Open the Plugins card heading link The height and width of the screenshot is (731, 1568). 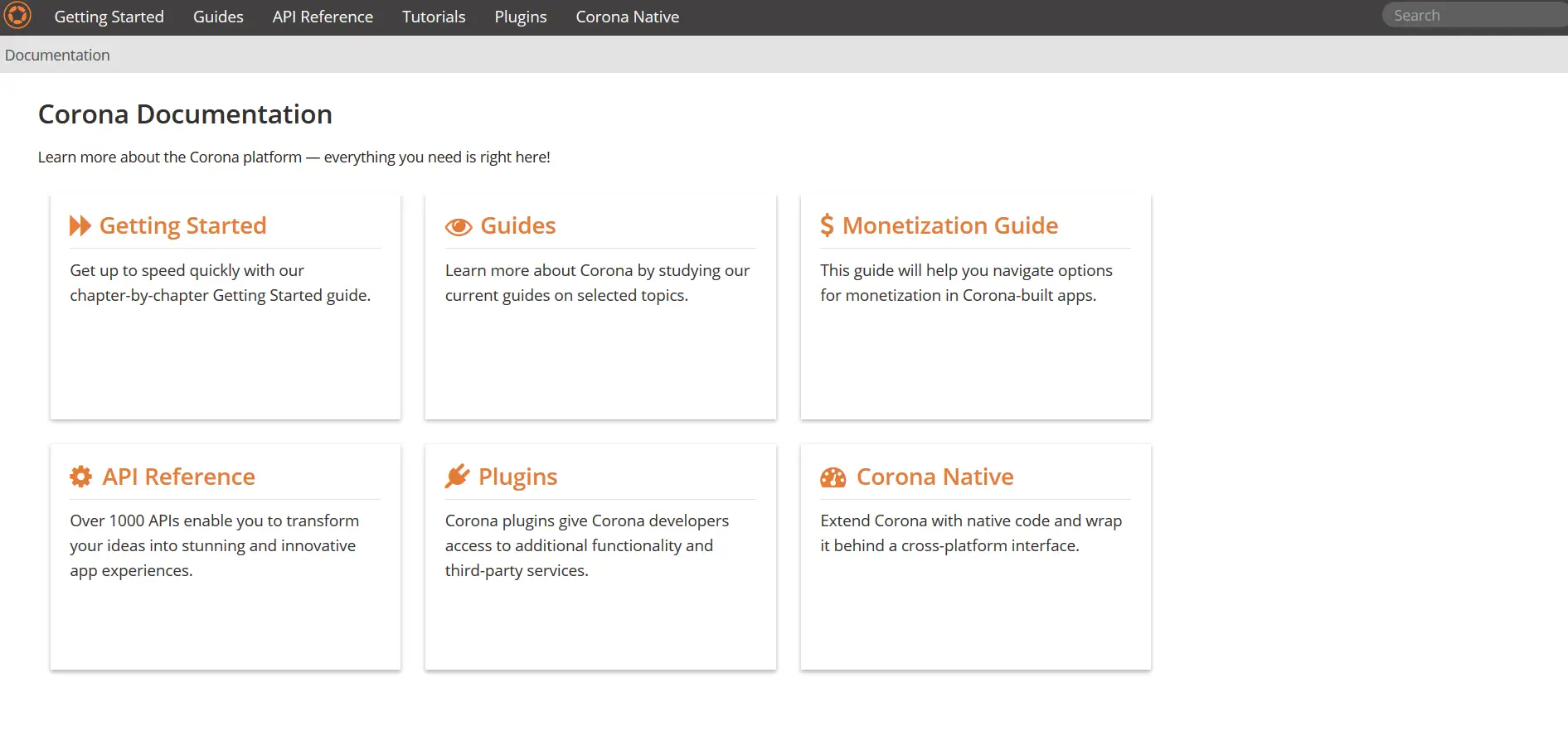518,477
